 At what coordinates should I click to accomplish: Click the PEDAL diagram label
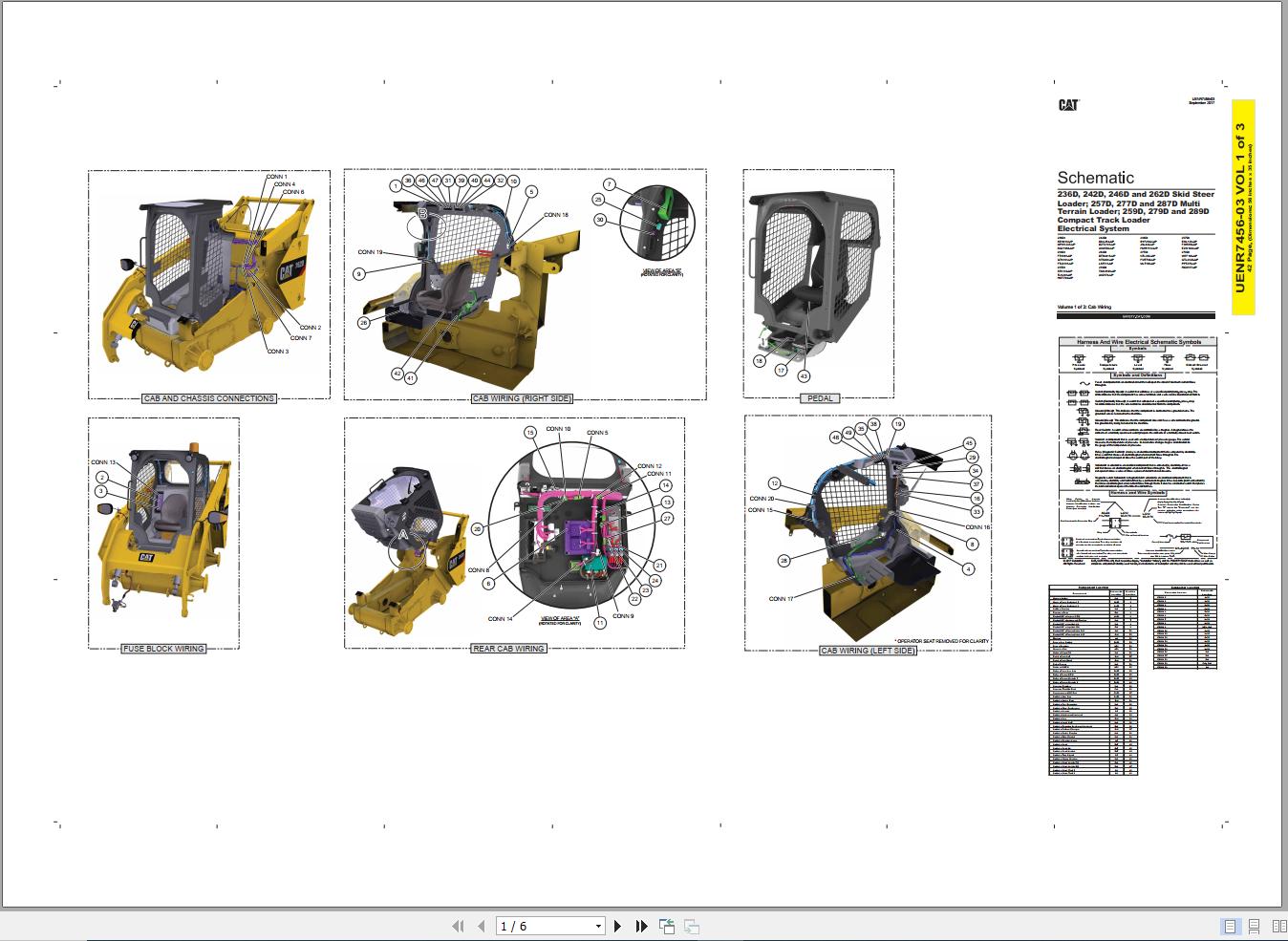[818, 398]
